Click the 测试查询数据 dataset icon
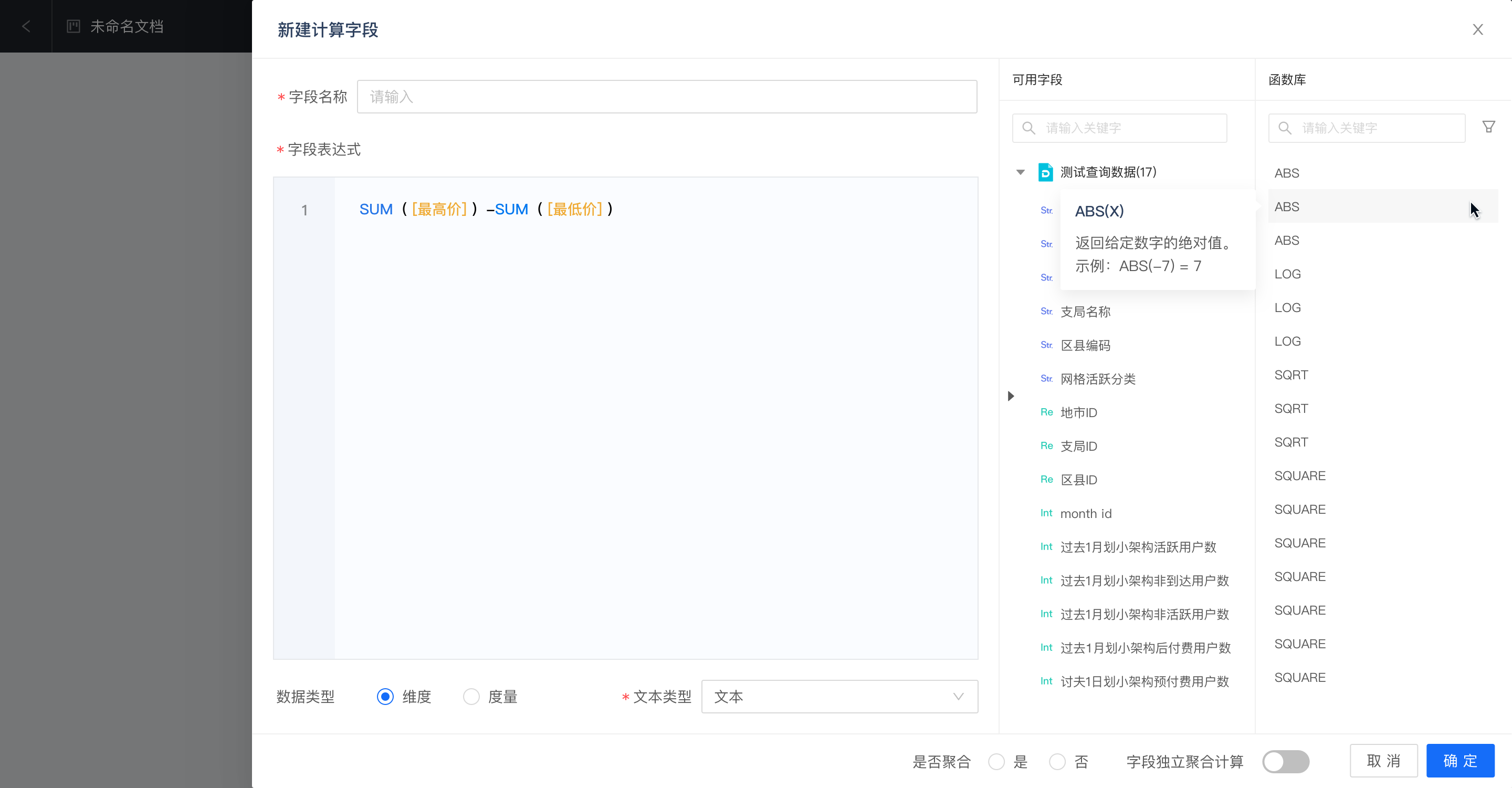This screenshot has height=788, width=1512. pos(1045,172)
